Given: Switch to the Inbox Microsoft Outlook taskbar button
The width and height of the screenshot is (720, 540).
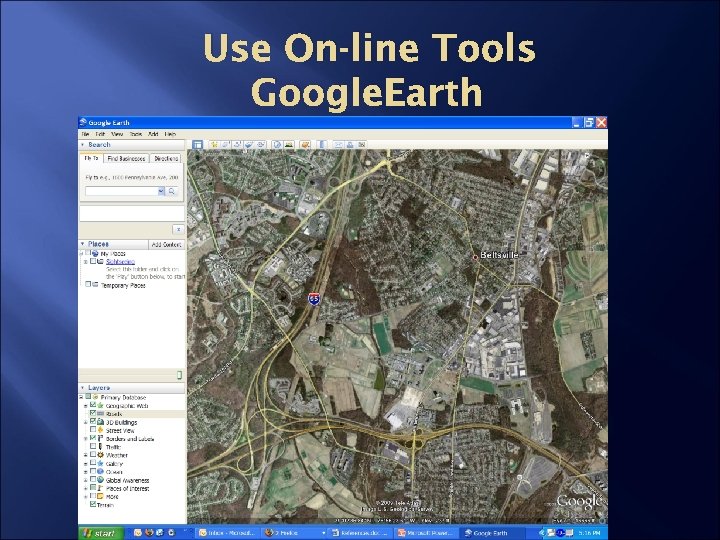Looking at the screenshot, I should click(x=227, y=533).
